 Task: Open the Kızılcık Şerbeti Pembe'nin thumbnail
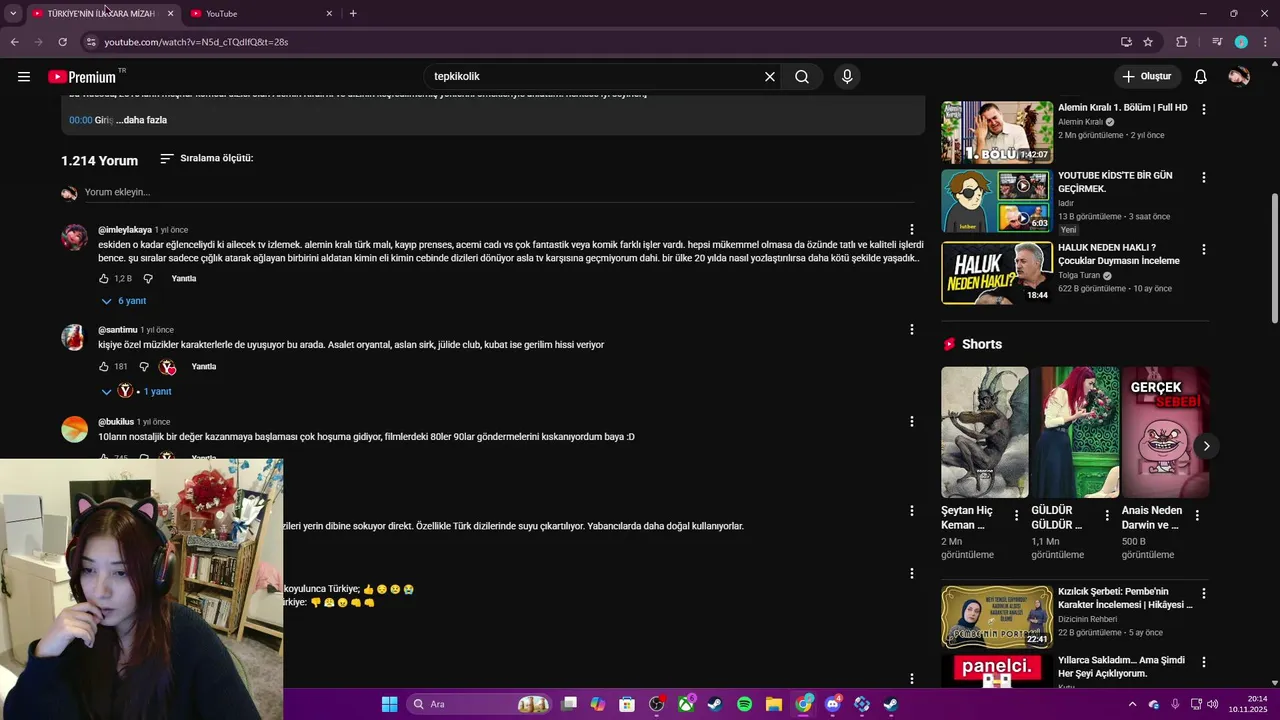click(997, 617)
